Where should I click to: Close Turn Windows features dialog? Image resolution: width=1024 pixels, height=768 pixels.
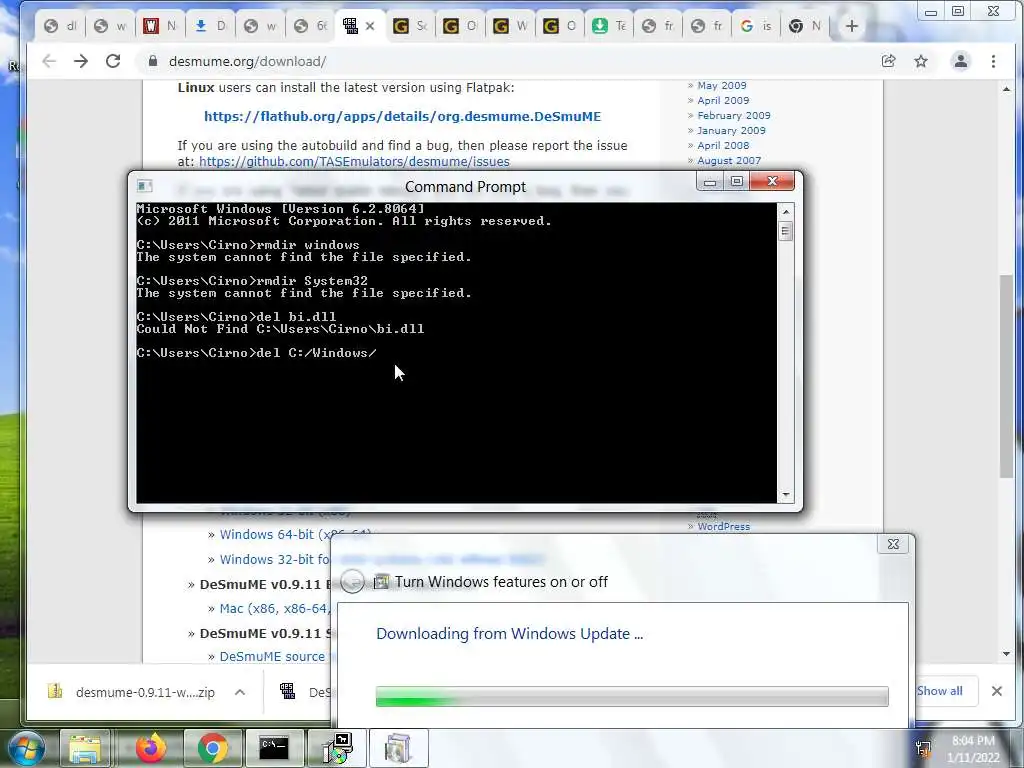pyautogui.click(x=893, y=544)
